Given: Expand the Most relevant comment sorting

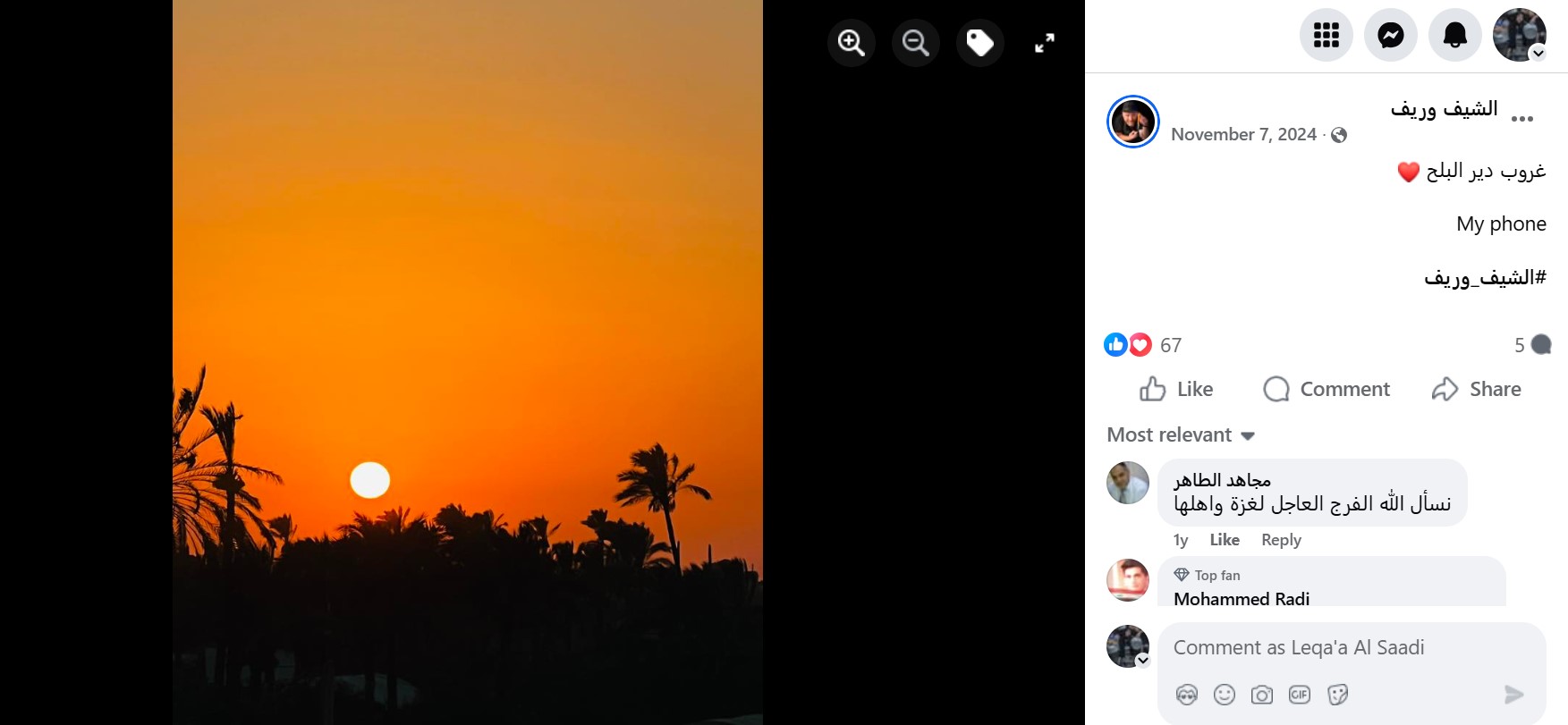Looking at the screenshot, I should click(x=1181, y=435).
